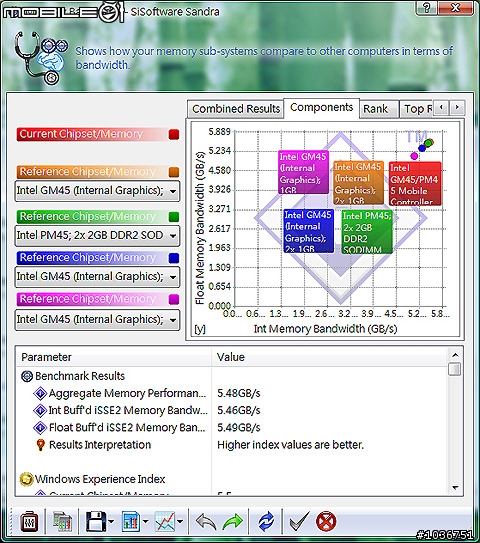Open the magenta reference chipset dropdown
This screenshot has height=543, width=480.
pyautogui.click(x=97, y=320)
